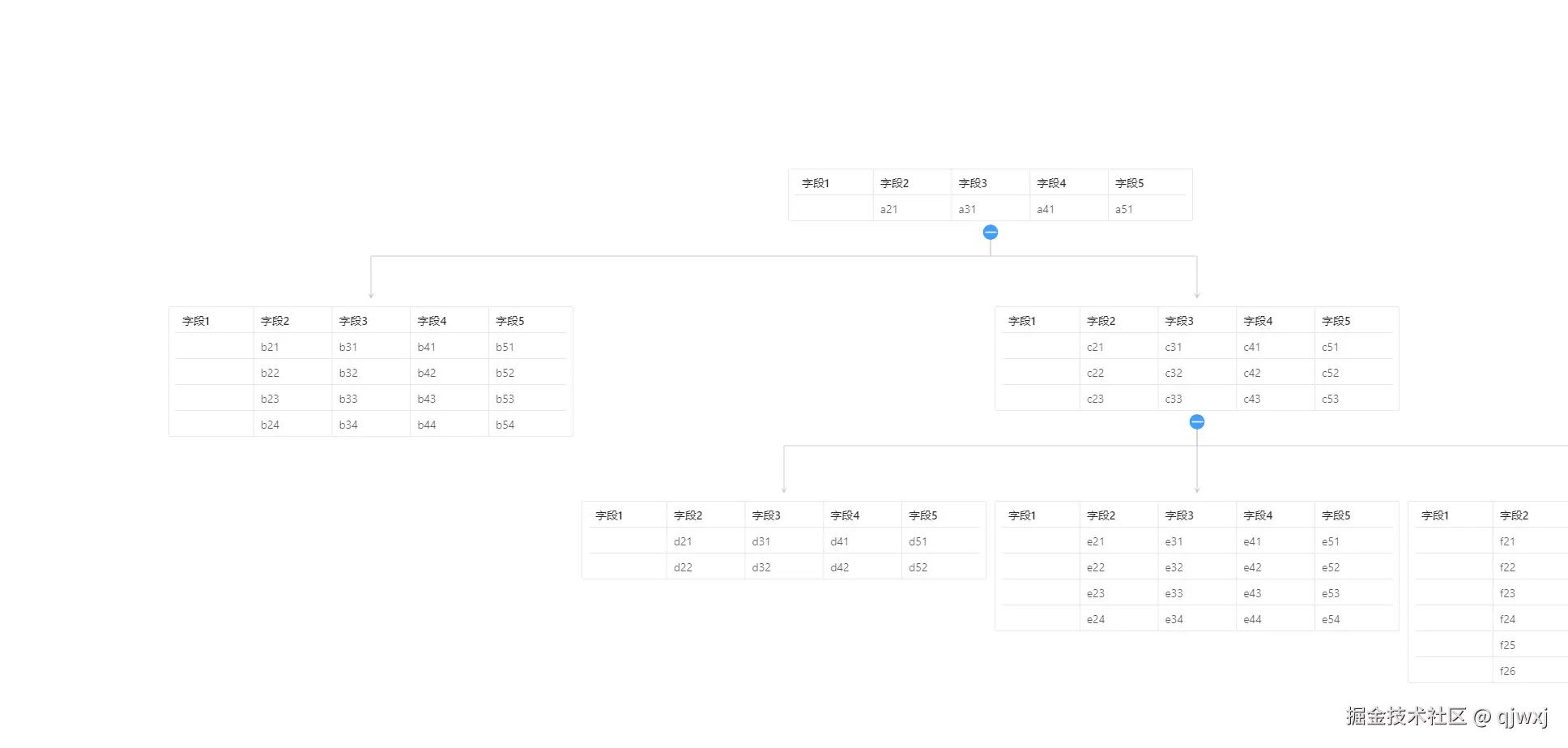
Task: Select cell e21 in the e-table
Action: click(x=1095, y=541)
